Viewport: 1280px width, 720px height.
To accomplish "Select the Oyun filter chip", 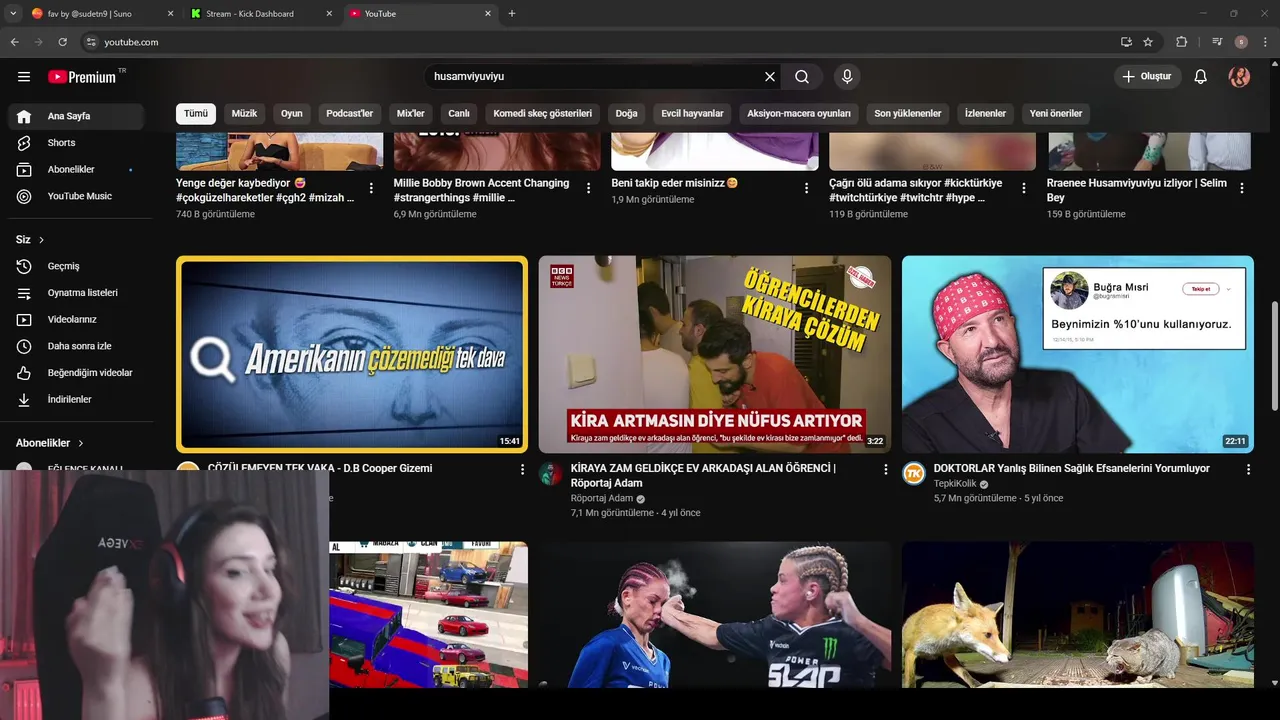I will click(x=292, y=113).
